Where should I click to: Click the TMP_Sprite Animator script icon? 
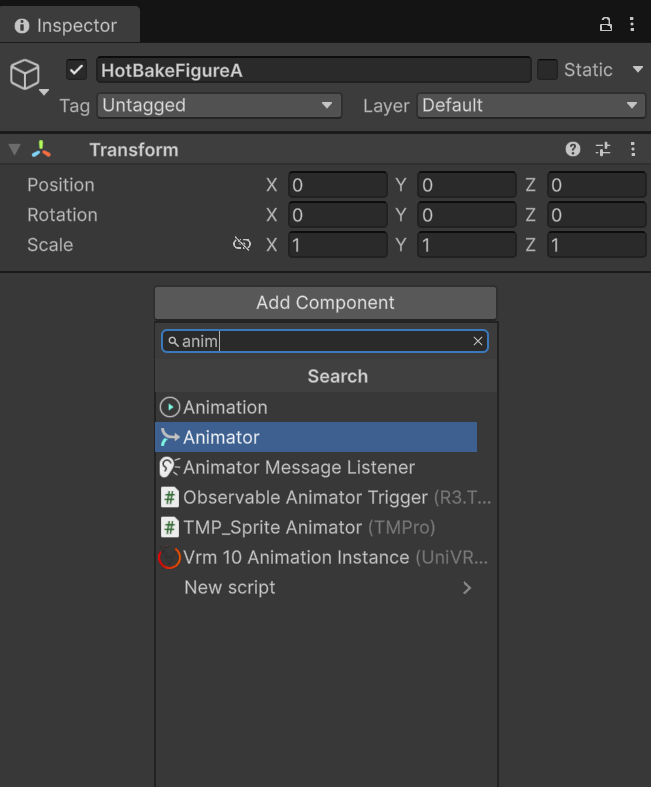(170, 528)
